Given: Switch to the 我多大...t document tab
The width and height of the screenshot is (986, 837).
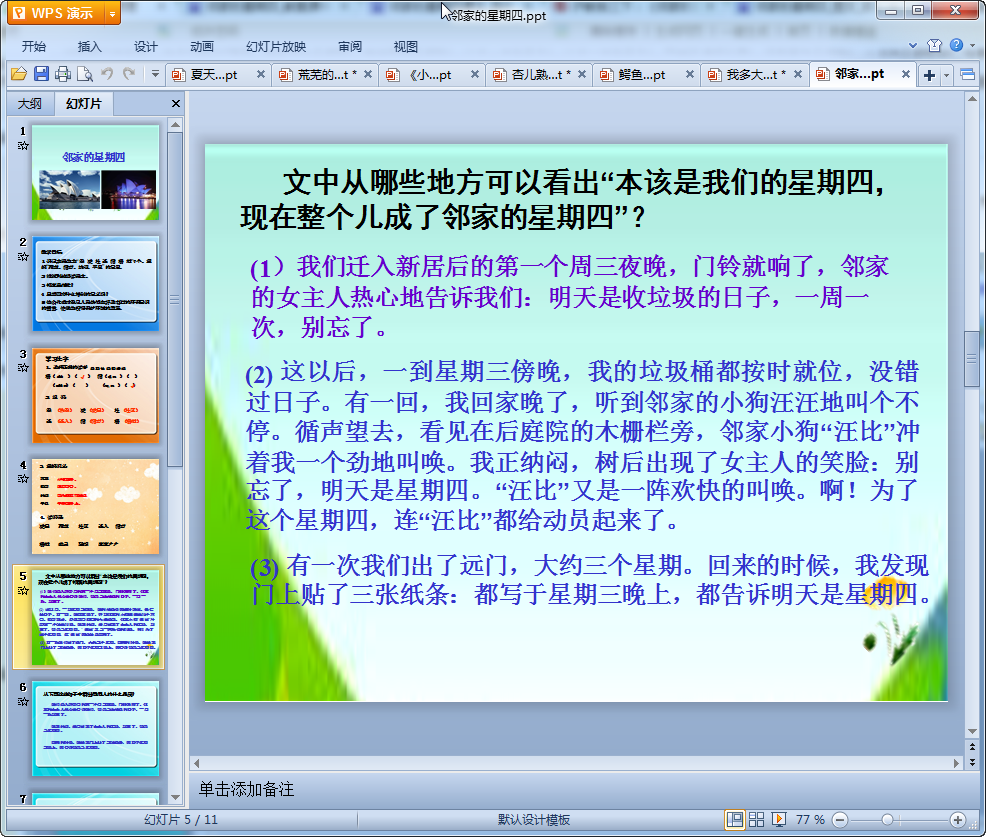Looking at the screenshot, I should (x=756, y=75).
